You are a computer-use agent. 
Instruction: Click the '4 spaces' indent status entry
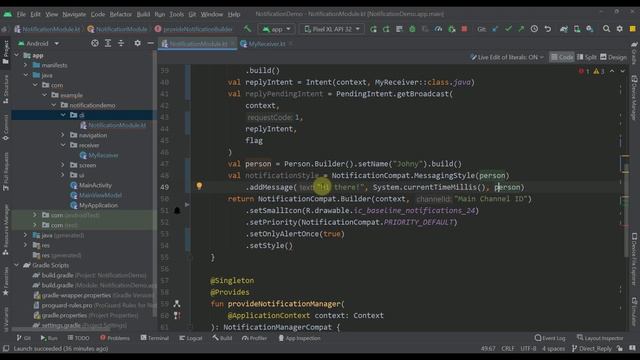(553, 349)
